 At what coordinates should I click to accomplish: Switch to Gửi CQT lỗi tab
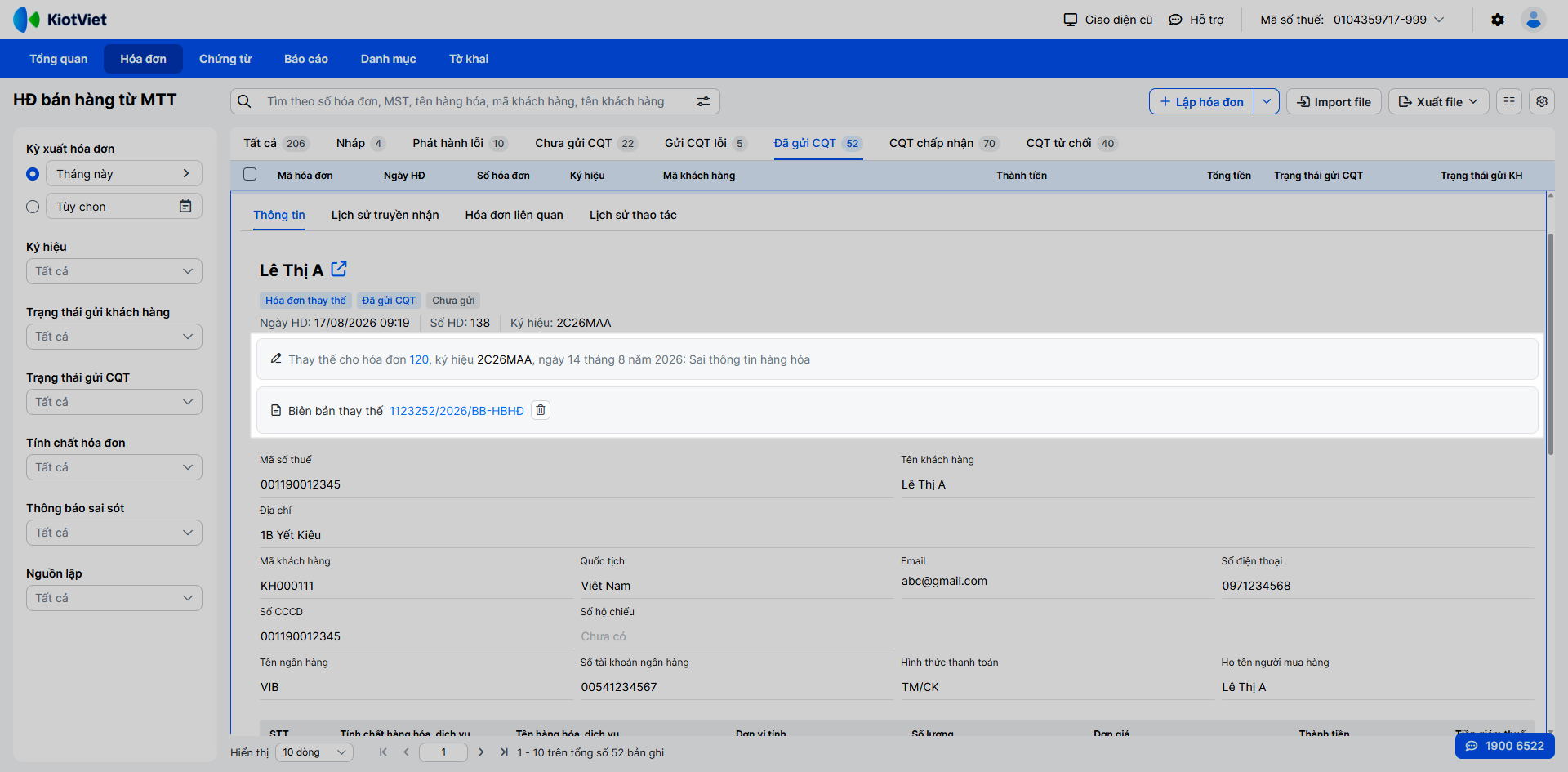coord(706,143)
